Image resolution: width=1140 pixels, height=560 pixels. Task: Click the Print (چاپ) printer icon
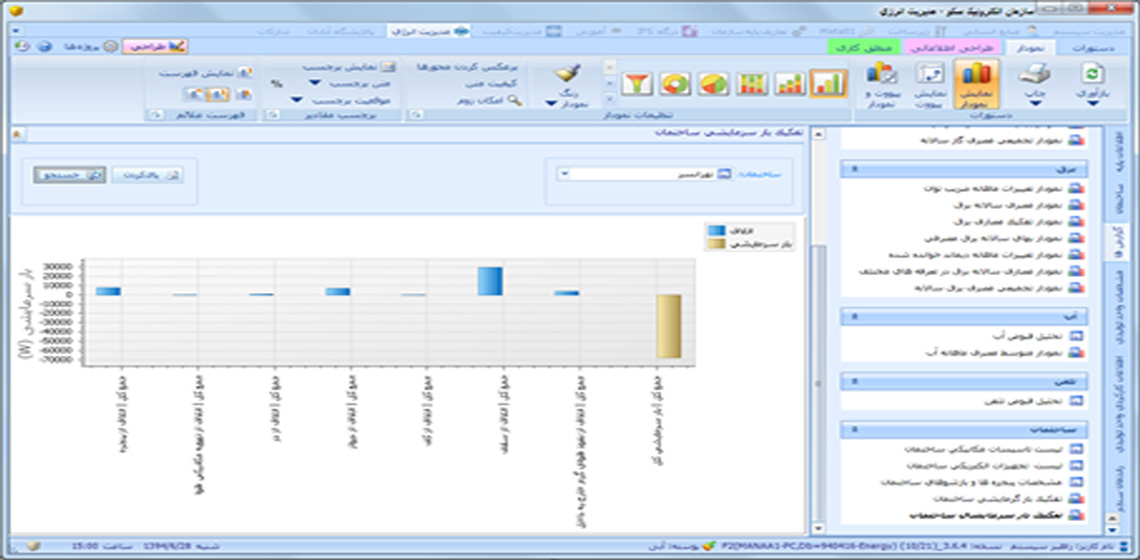[x=1034, y=80]
